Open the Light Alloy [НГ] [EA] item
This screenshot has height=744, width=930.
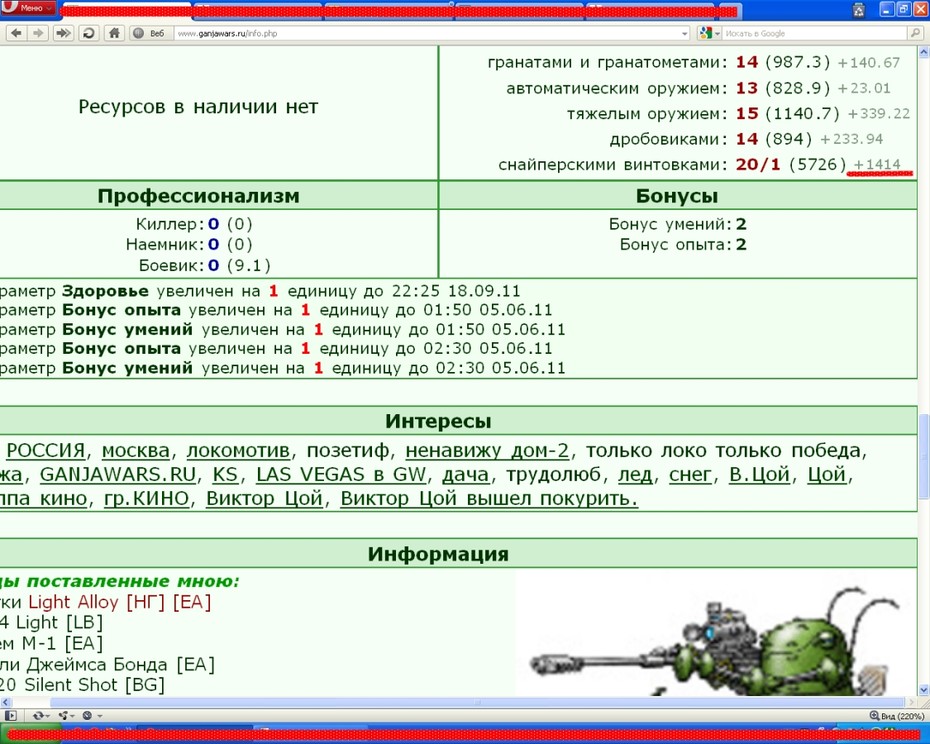point(119,602)
